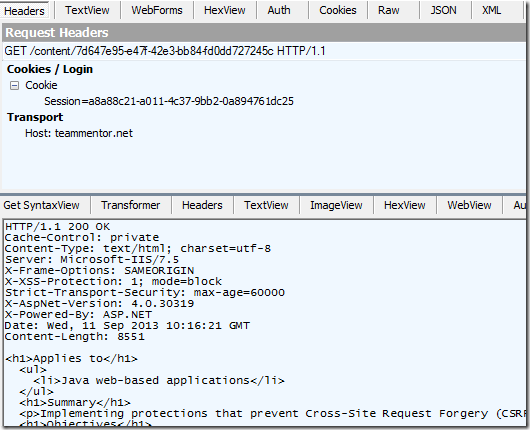Screen dimensions: 530x430
Task: Click the <h1>Summary</h1> line
Action: [x=75, y=403]
